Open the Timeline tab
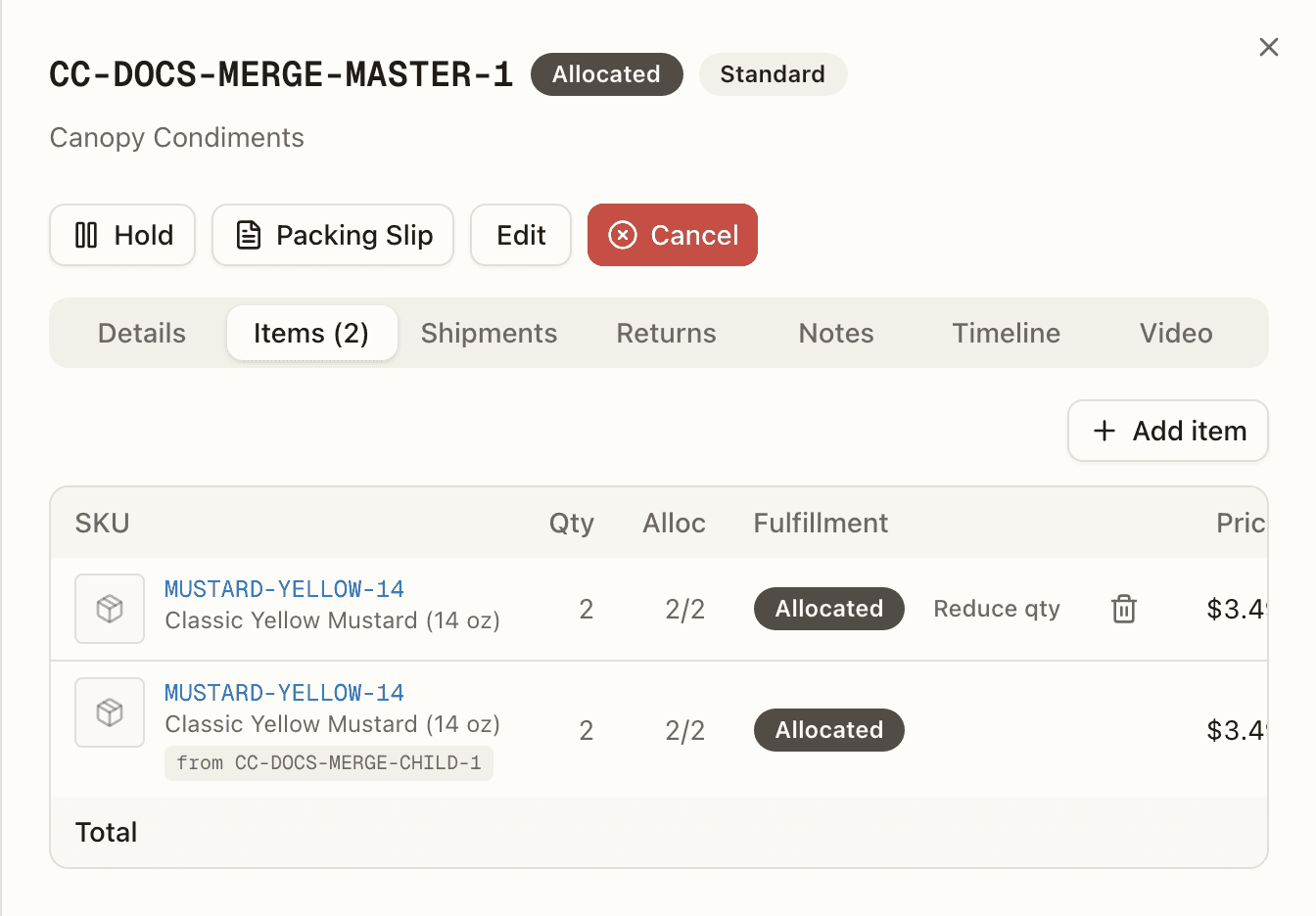 (1006, 333)
